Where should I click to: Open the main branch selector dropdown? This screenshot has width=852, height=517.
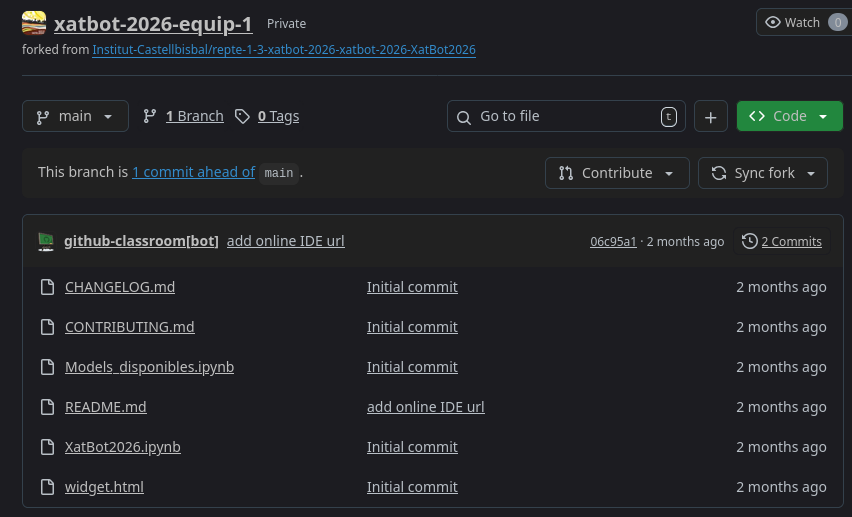(75, 116)
